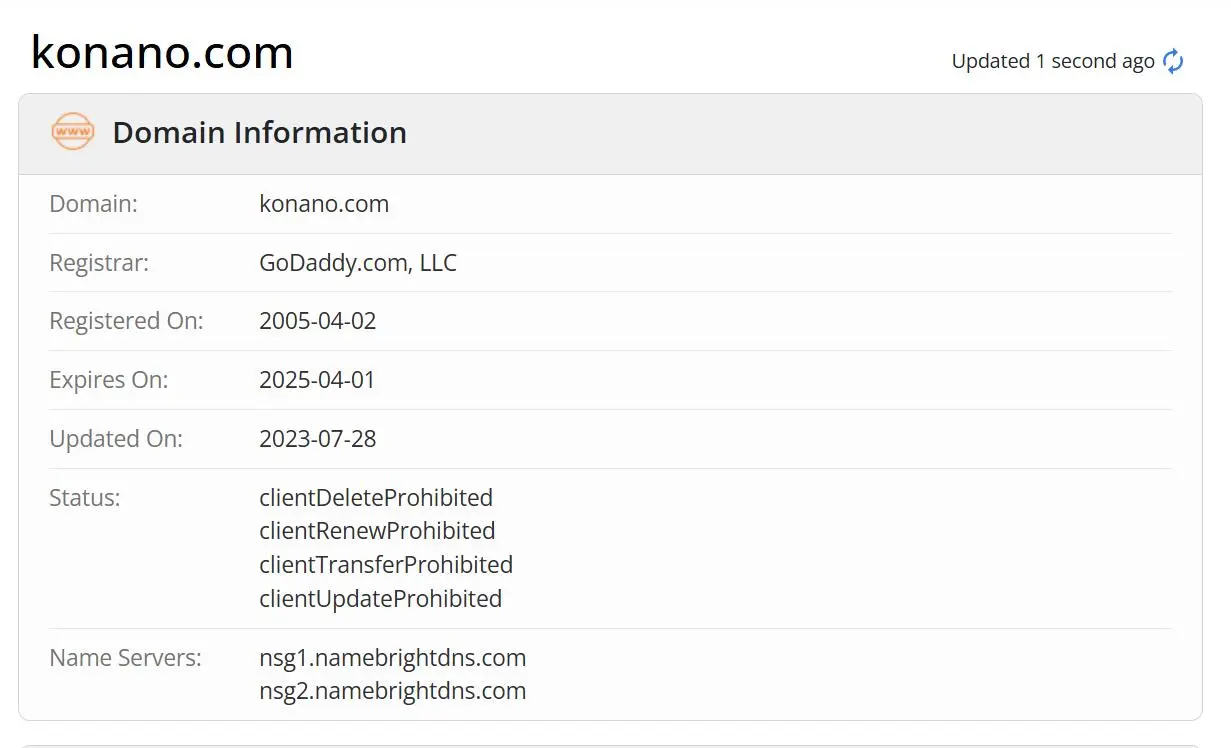Image resolution: width=1231 pixels, height=748 pixels.
Task: Click the blue refresh arrows icon
Action: pos(1173,61)
